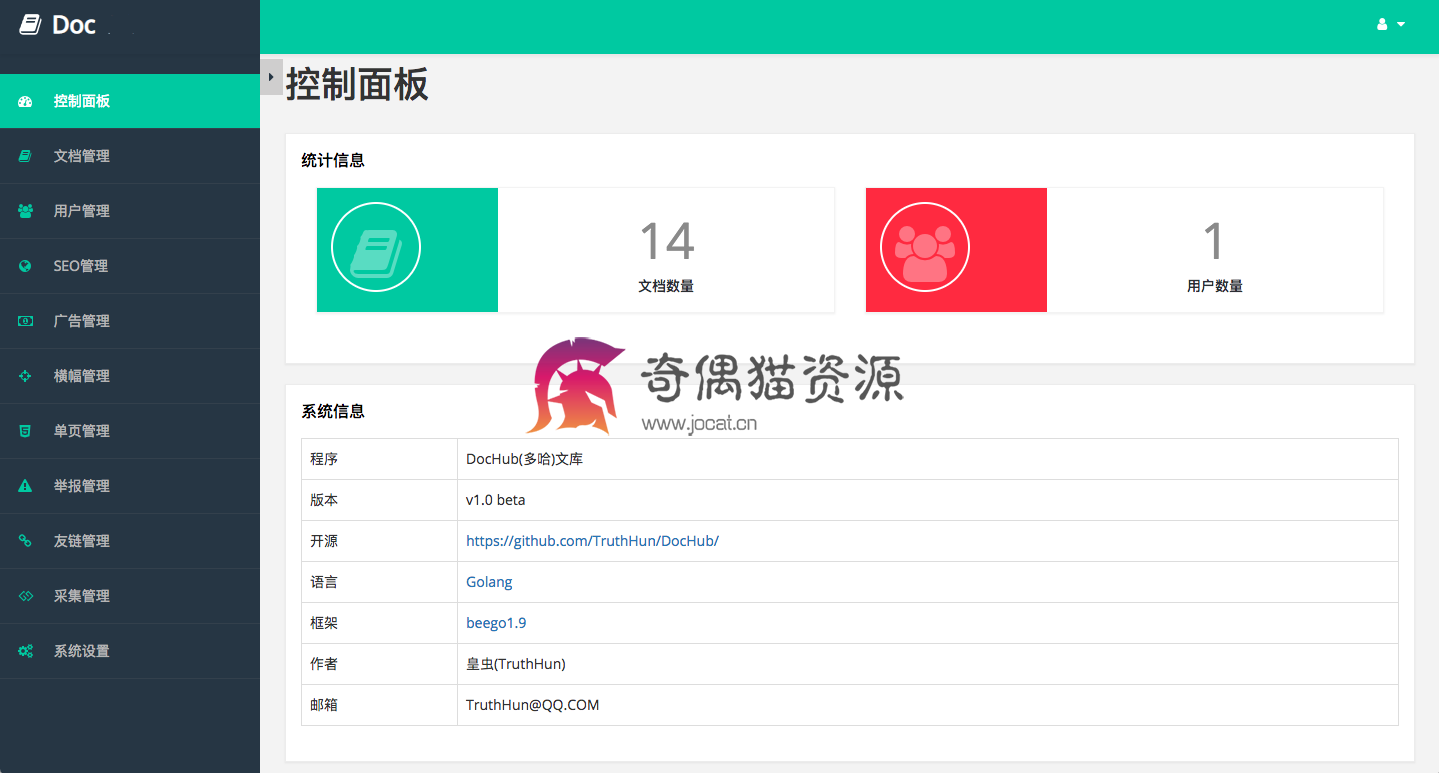Click the code icon beside 采集管理
This screenshot has width=1439, height=773.
click(26, 596)
